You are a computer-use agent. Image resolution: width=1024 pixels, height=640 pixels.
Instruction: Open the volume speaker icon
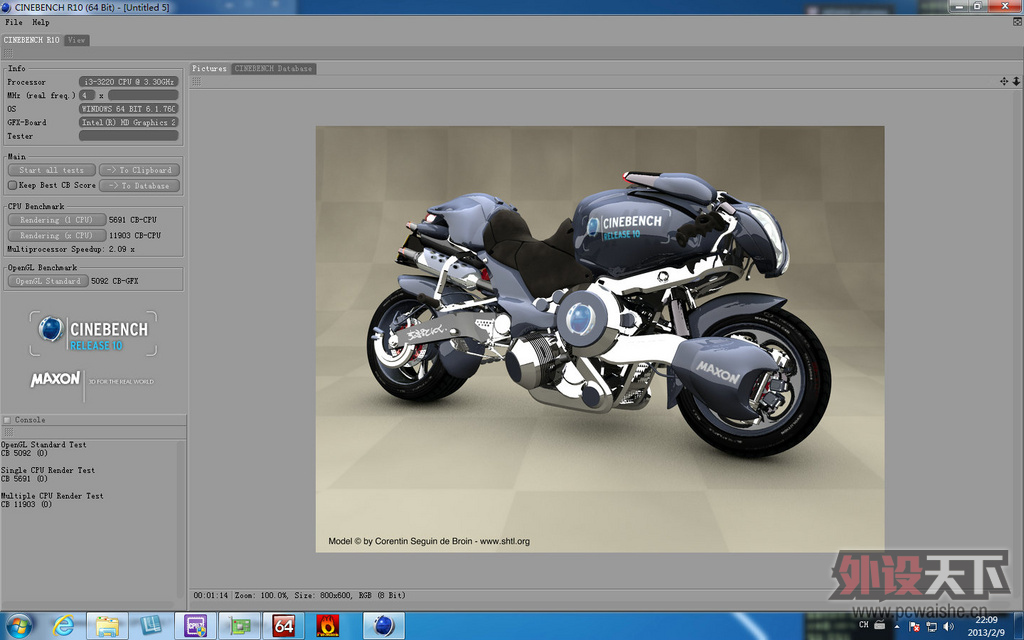point(948,627)
